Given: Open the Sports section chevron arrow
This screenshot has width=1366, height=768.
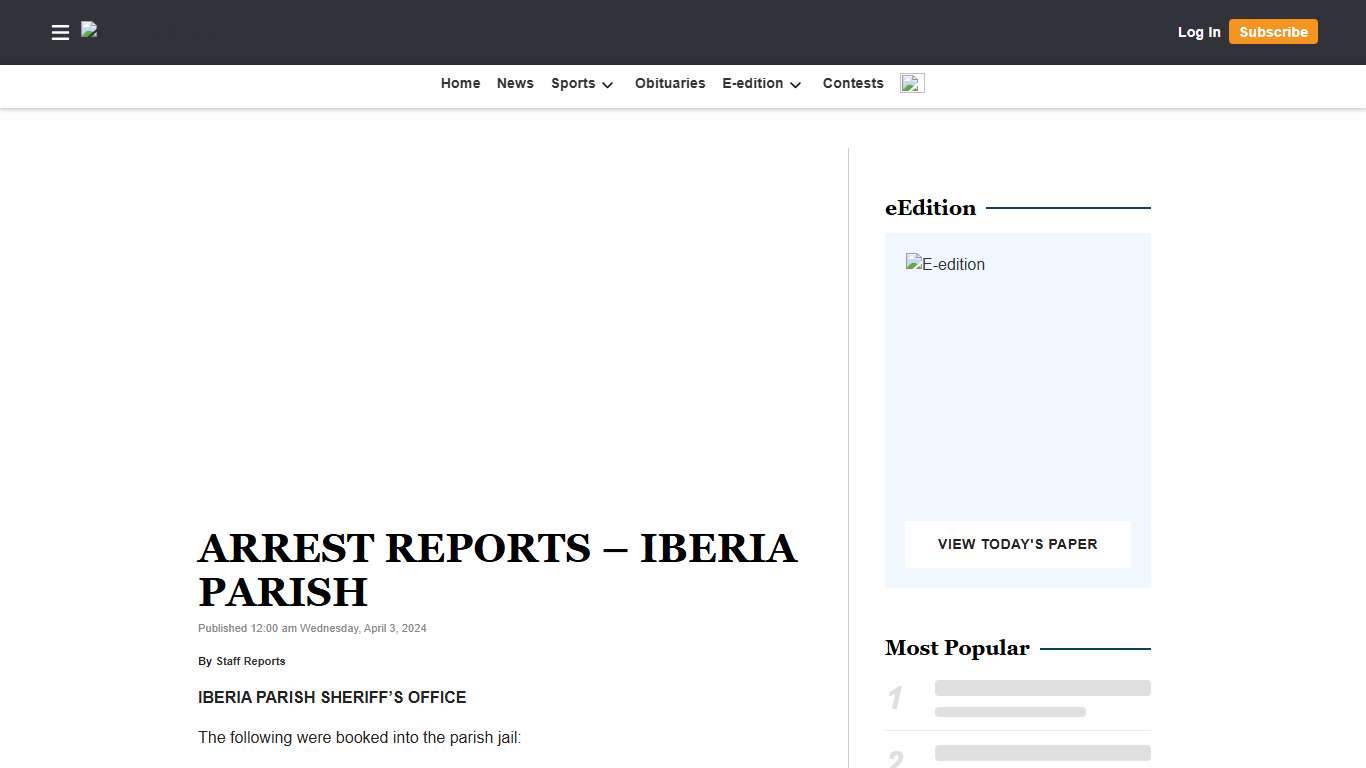Looking at the screenshot, I should (607, 86).
